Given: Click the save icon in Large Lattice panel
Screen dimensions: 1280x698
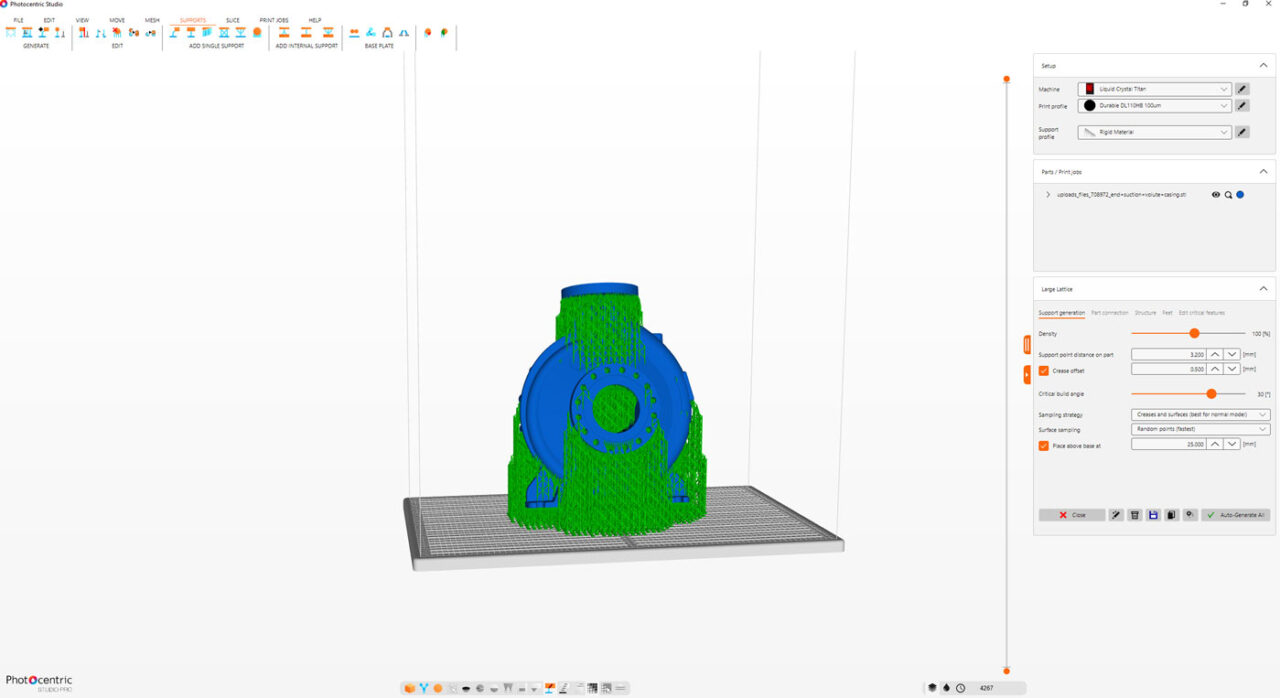Looking at the screenshot, I should (1153, 515).
